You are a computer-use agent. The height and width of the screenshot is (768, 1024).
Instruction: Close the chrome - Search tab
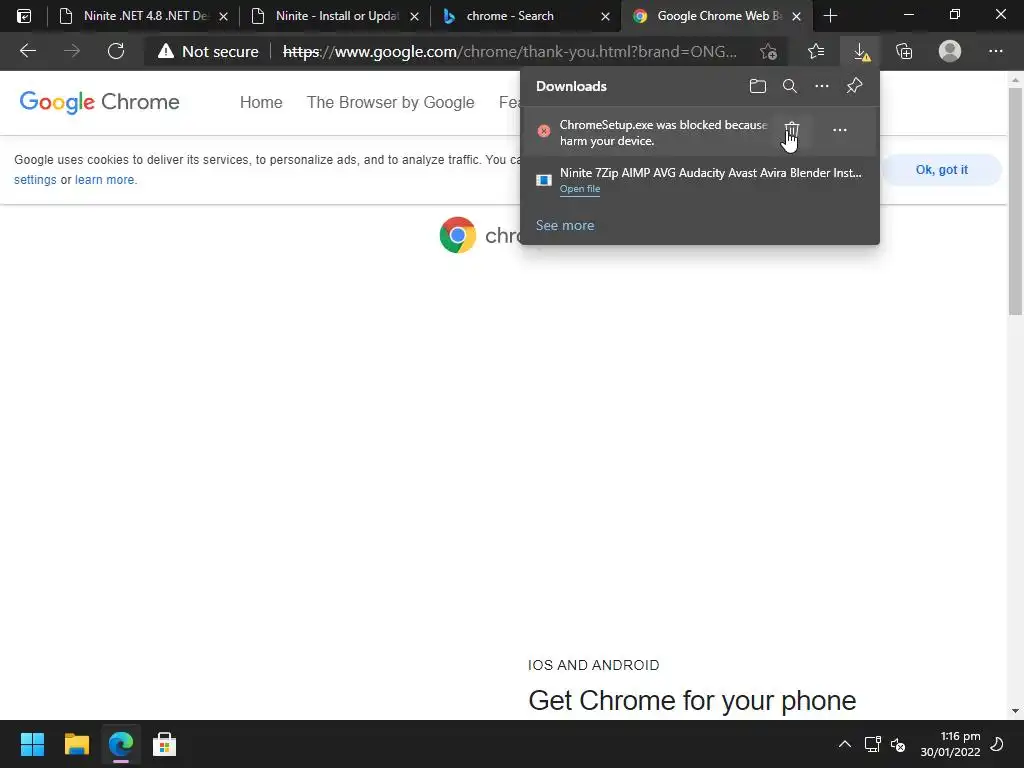pyautogui.click(x=605, y=17)
